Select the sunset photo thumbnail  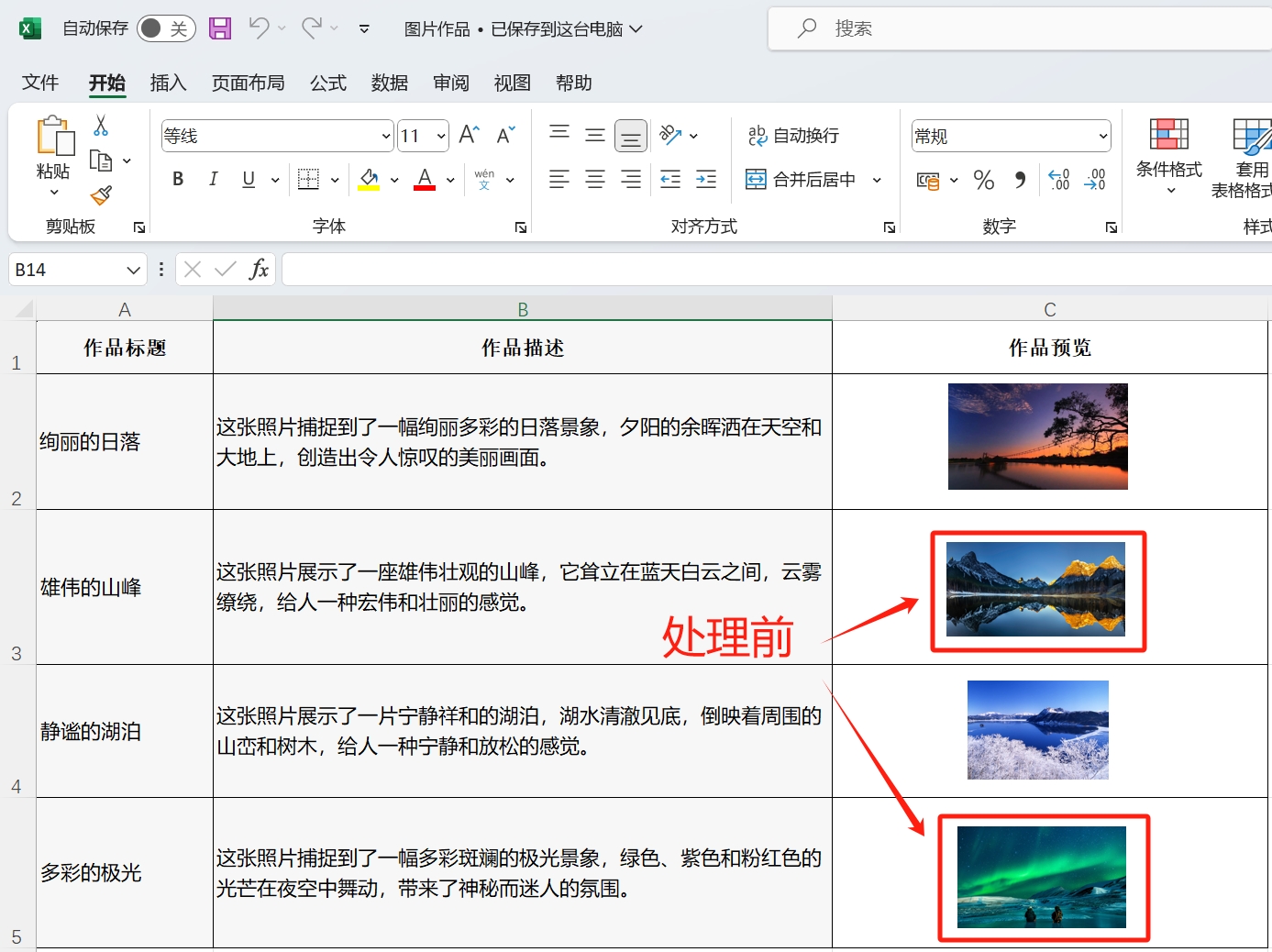pyautogui.click(x=1037, y=436)
